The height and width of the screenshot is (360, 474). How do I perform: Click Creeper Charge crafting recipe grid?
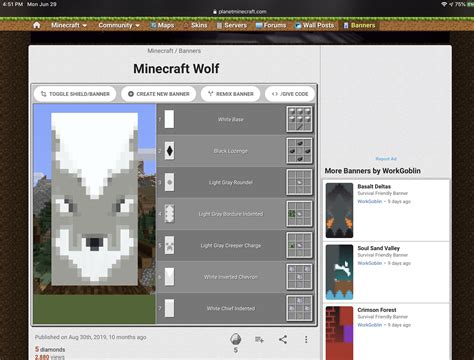pos(299,245)
